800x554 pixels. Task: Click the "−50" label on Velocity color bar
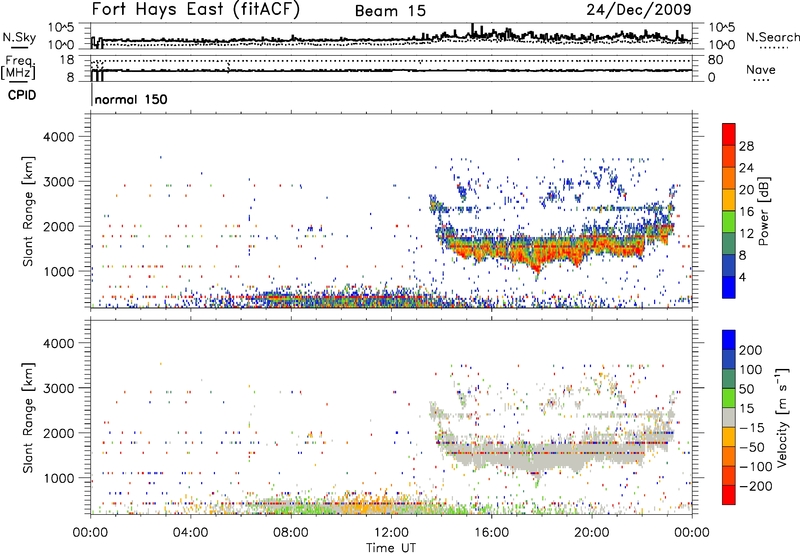coord(752,447)
